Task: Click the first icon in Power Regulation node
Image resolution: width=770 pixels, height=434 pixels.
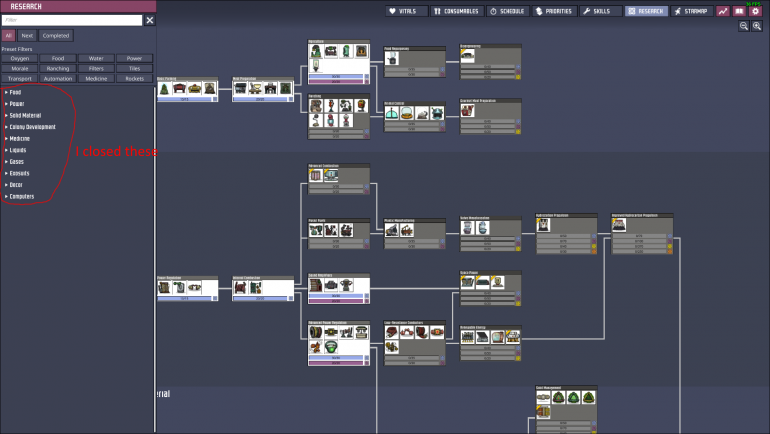Action: pyautogui.click(x=165, y=287)
